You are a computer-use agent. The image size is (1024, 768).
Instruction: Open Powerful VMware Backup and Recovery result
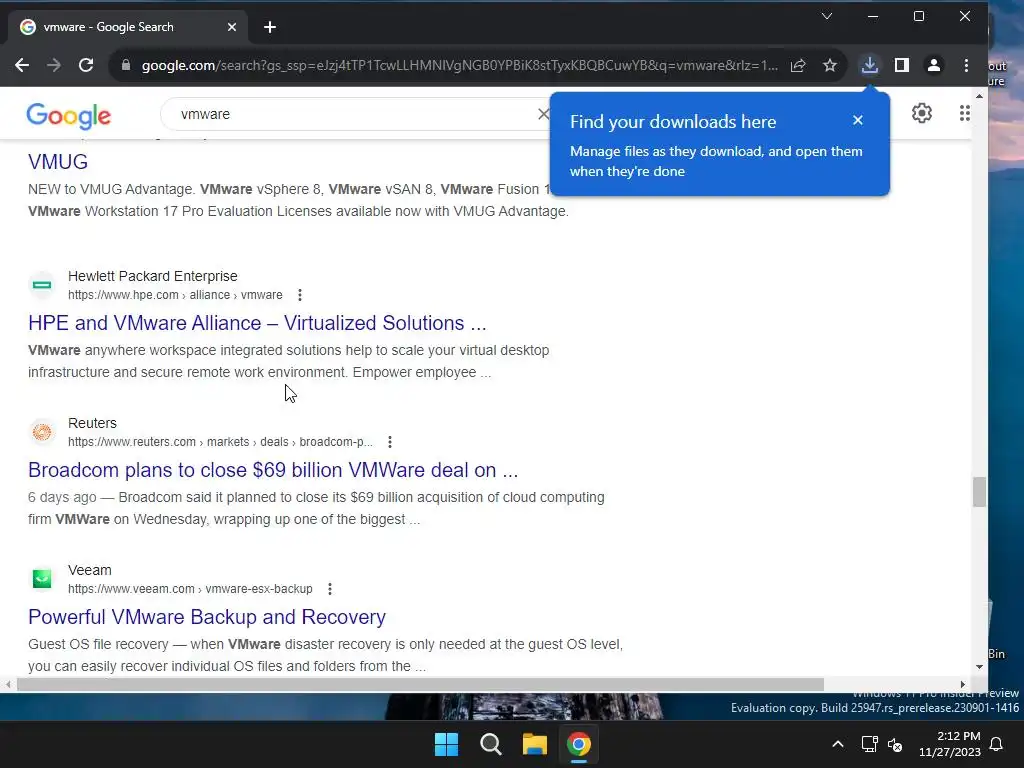point(207,617)
